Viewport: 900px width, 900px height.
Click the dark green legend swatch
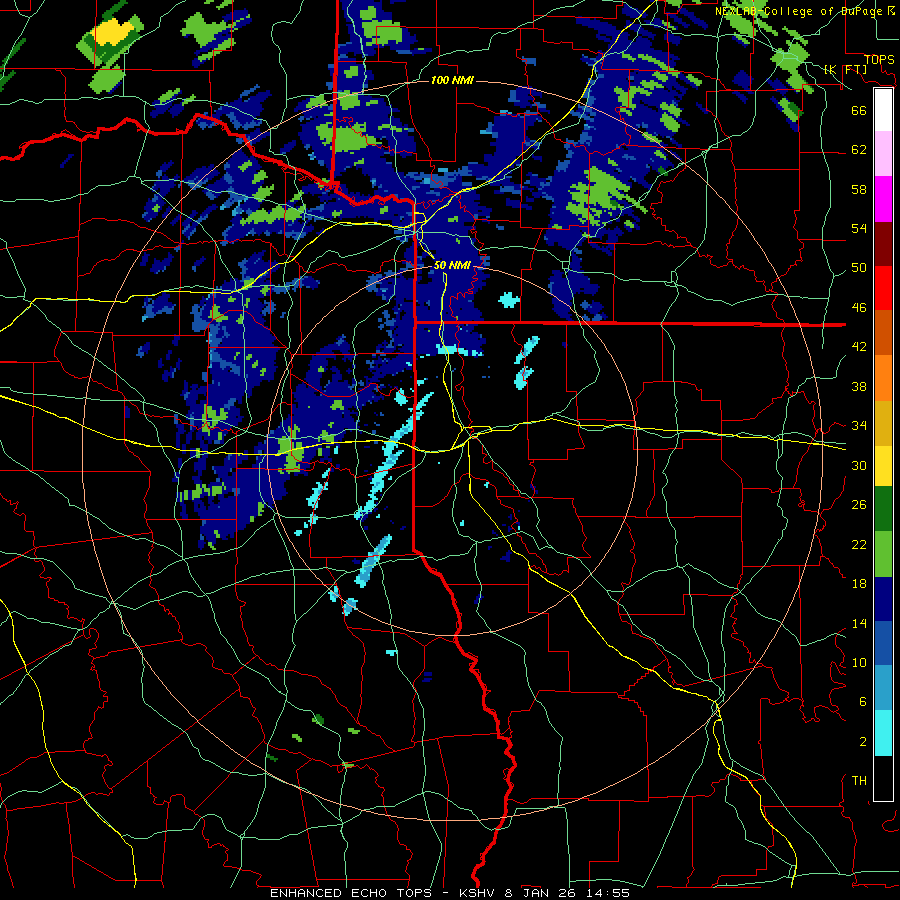click(883, 509)
